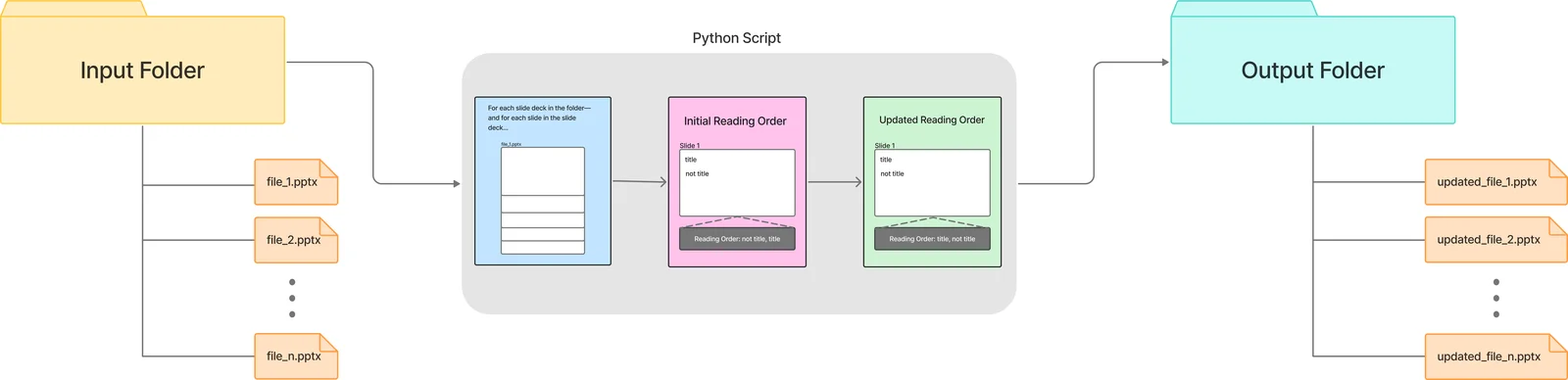
Task: Click 'not title' text in the pink box
Action: [x=697, y=173]
